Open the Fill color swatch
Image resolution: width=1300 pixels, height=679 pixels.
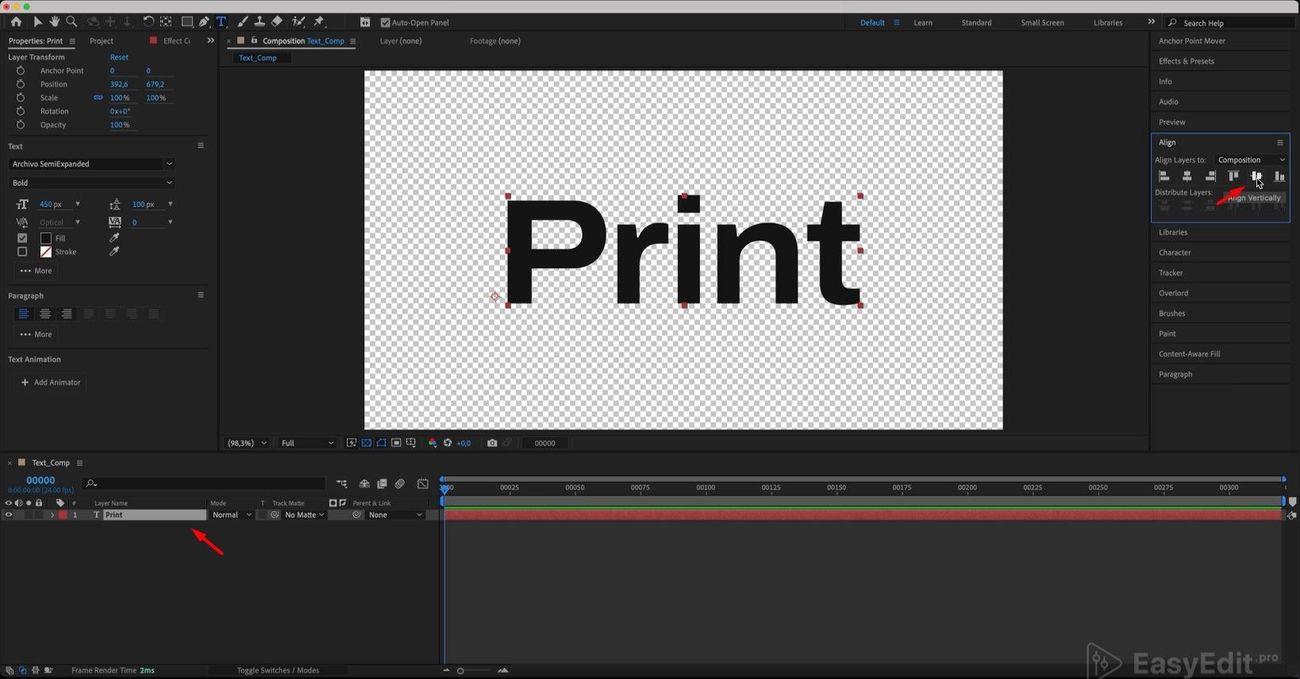pyautogui.click(x=45, y=238)
